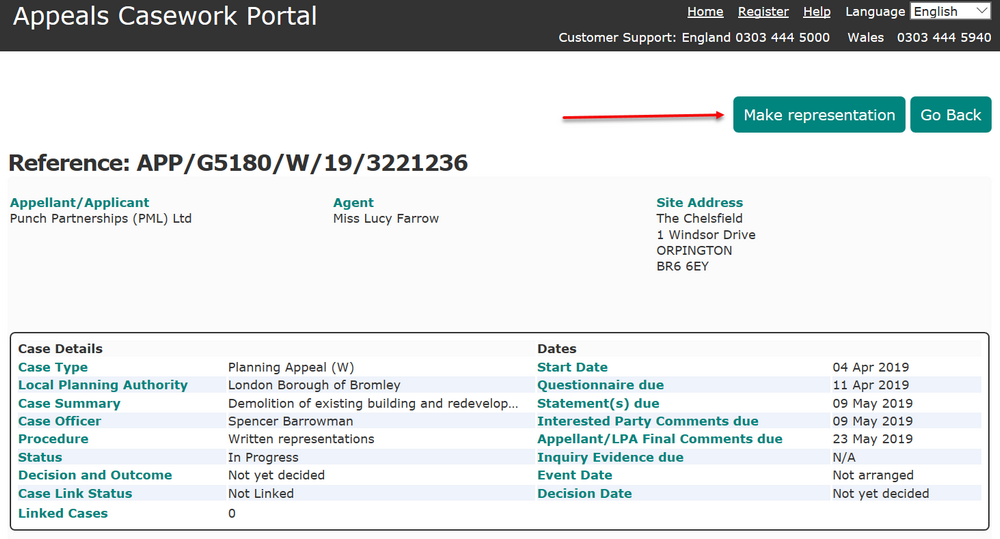This screenshot has width=1000, height=539.
Task: Click the In Progress status value
Action: pos(263,457)
